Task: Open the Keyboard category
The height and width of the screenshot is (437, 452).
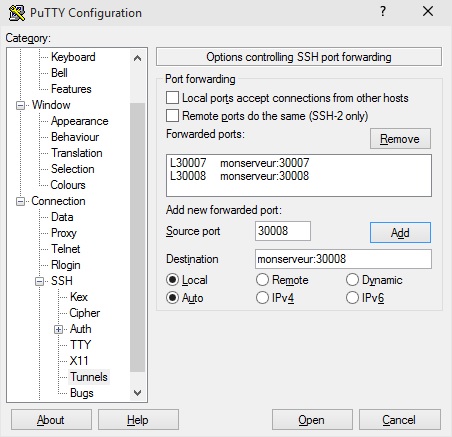Action: coord(73,57)
